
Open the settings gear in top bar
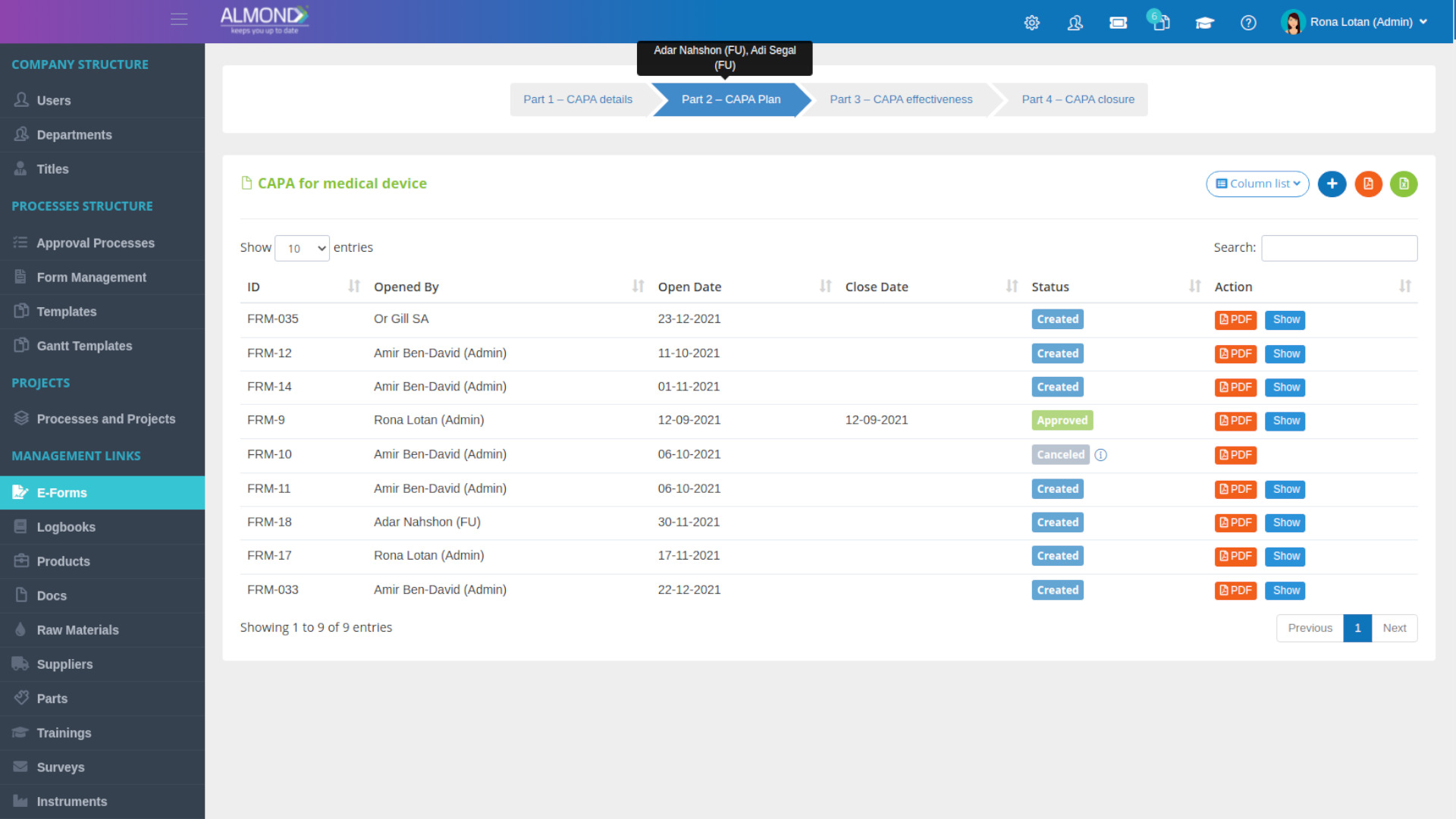click(x=1032, y=23)
